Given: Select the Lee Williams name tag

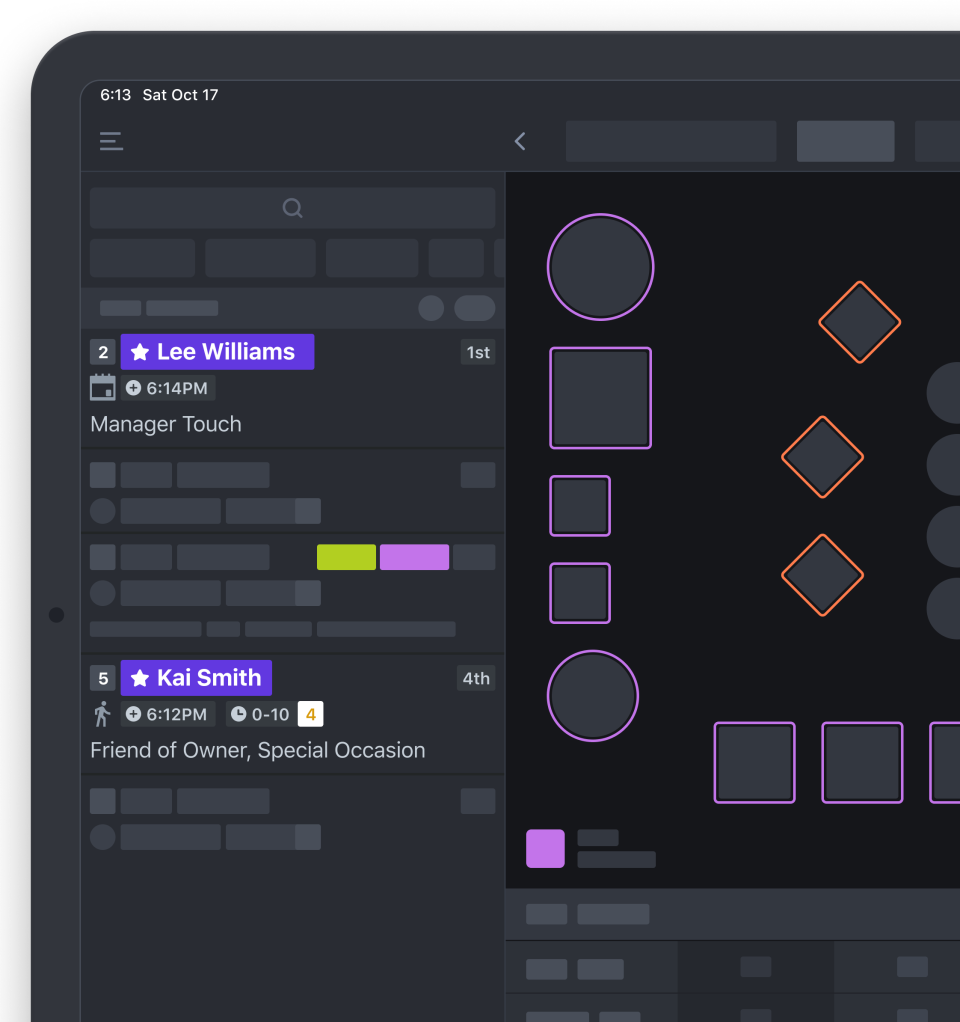Looking at the screenshot, I should (x=217, y=352).
